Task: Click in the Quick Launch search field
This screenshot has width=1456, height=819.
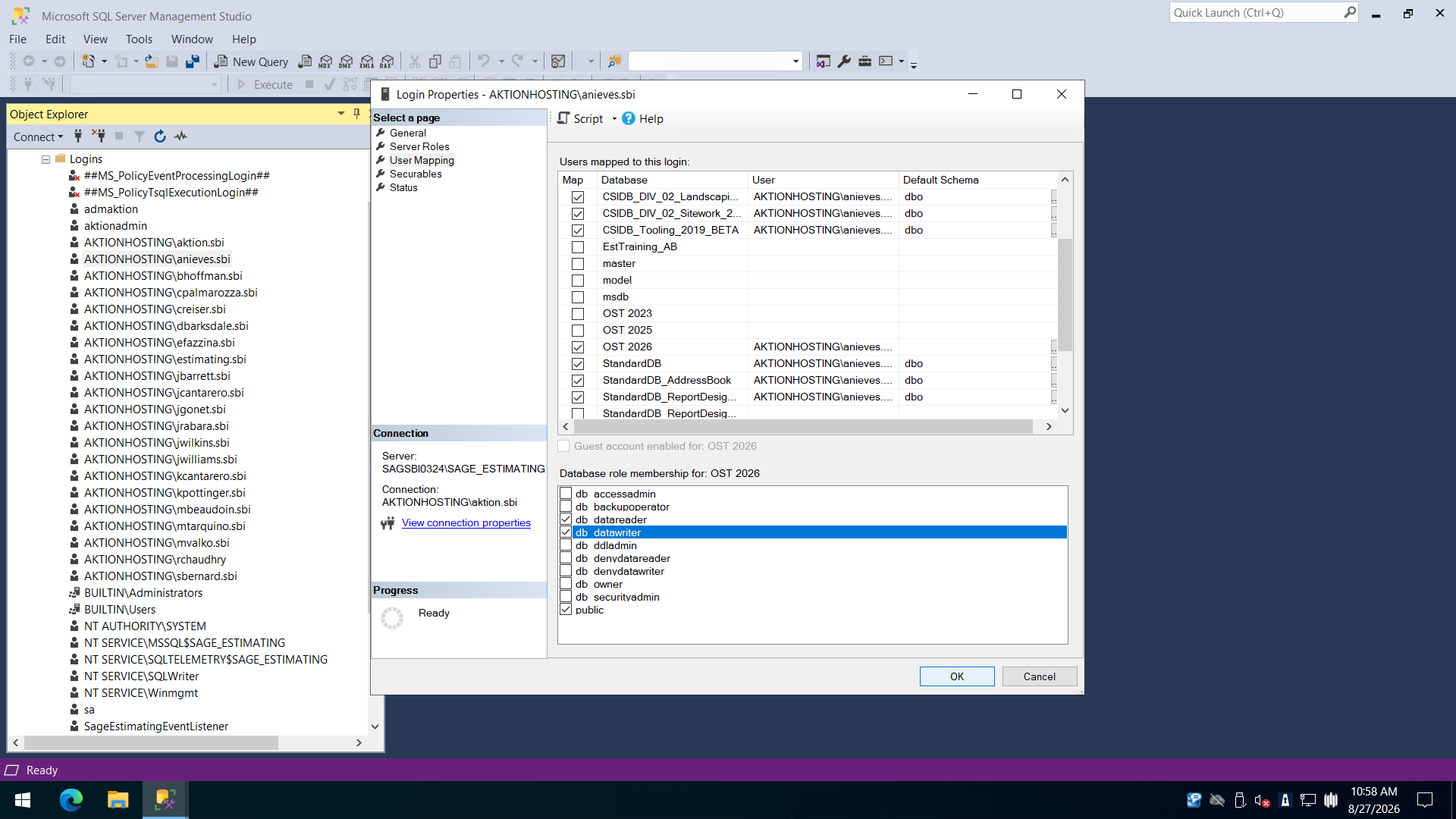Action: tap(1255, 12)
